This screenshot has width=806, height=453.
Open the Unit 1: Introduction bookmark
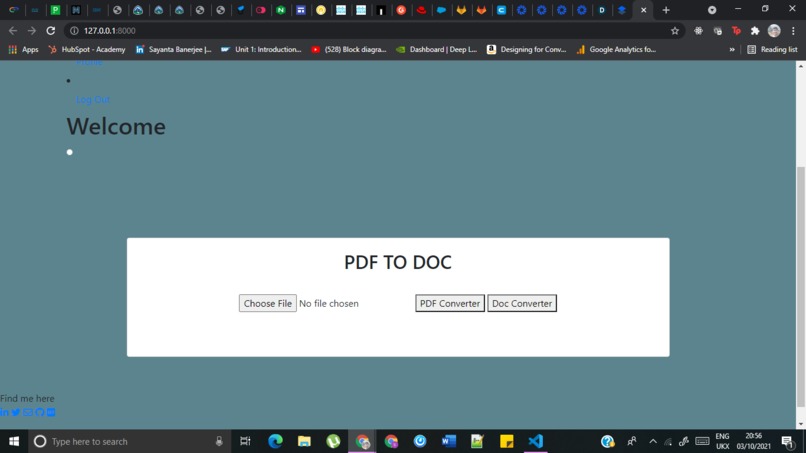[x=261, y=49]
